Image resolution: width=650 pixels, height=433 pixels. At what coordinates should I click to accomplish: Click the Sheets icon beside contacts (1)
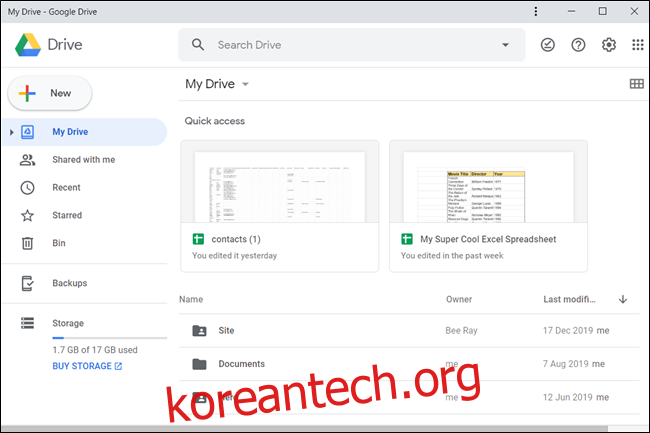198,239
